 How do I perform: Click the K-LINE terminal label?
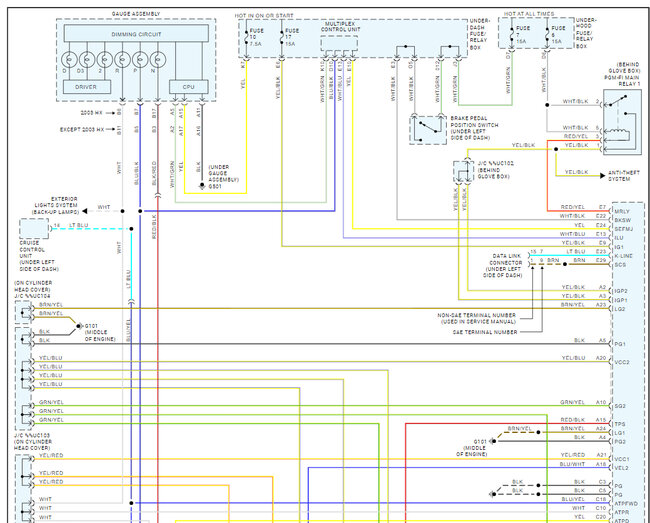point(623,256)
